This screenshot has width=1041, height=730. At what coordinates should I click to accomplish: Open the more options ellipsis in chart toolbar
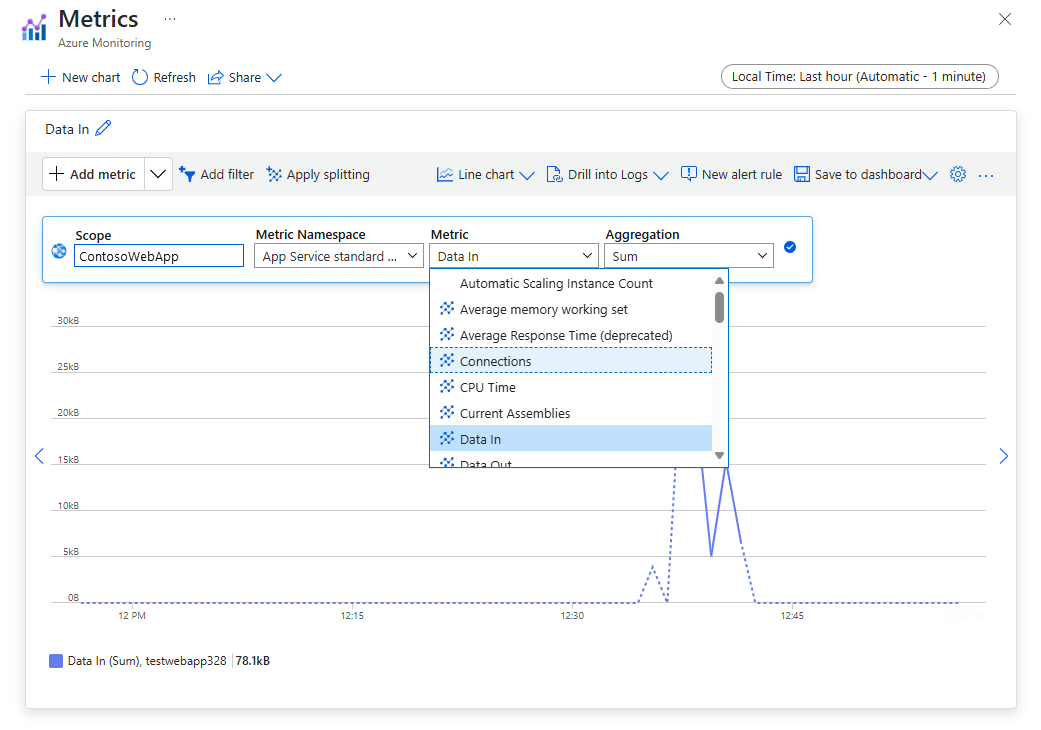point(986,175)
